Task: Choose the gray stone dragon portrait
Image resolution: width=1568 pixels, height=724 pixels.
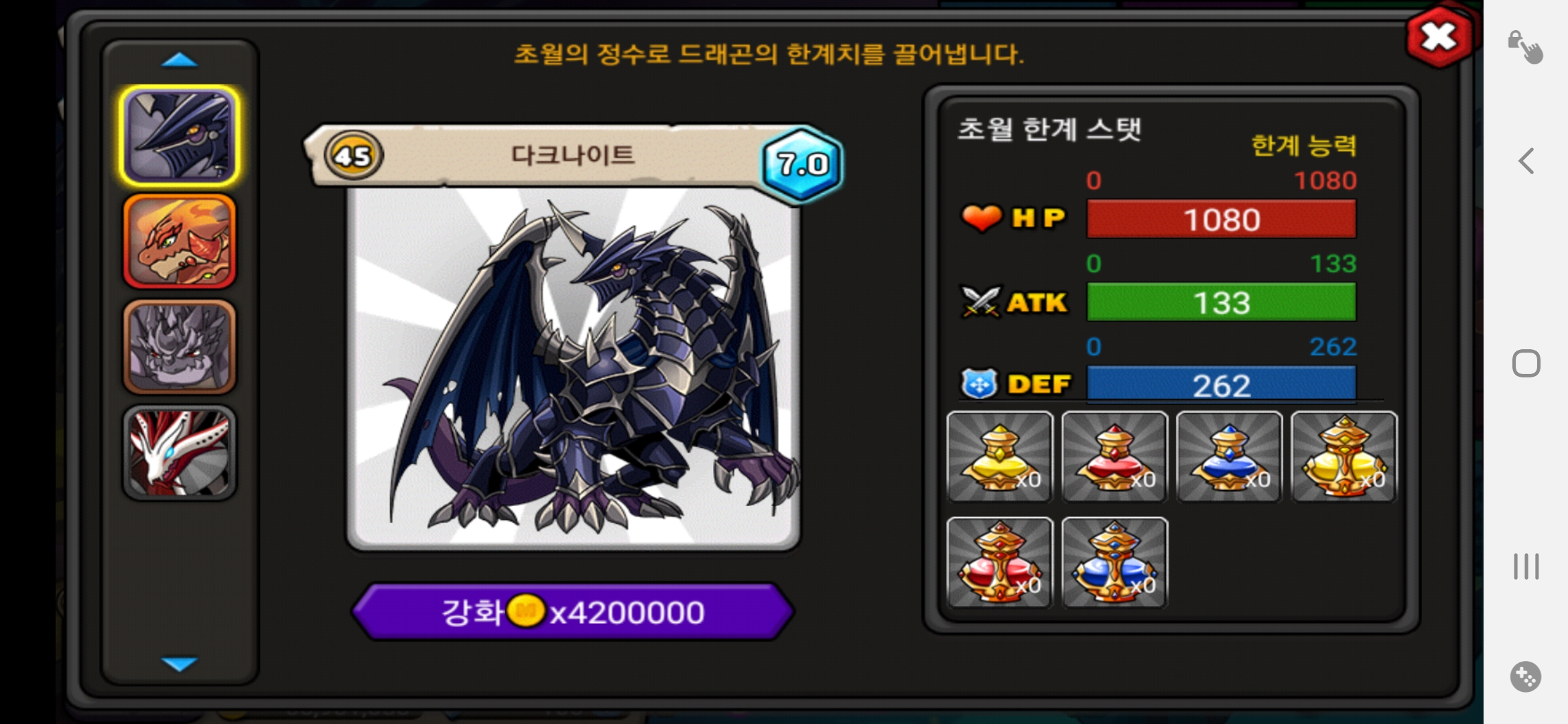Action: 180,347
